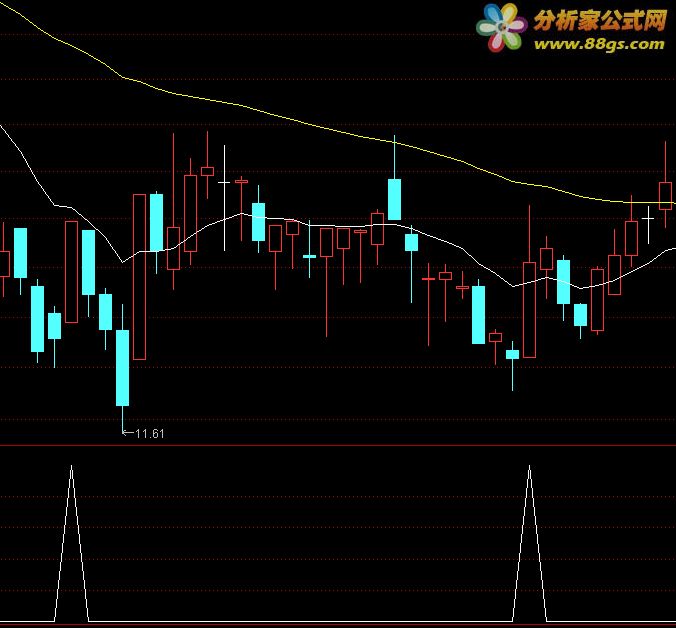The width and height of the screenshot is (676, 628).
Task: Click the "11.61" lowest price label
Action: pyautogui.click(x=150, y=433)
